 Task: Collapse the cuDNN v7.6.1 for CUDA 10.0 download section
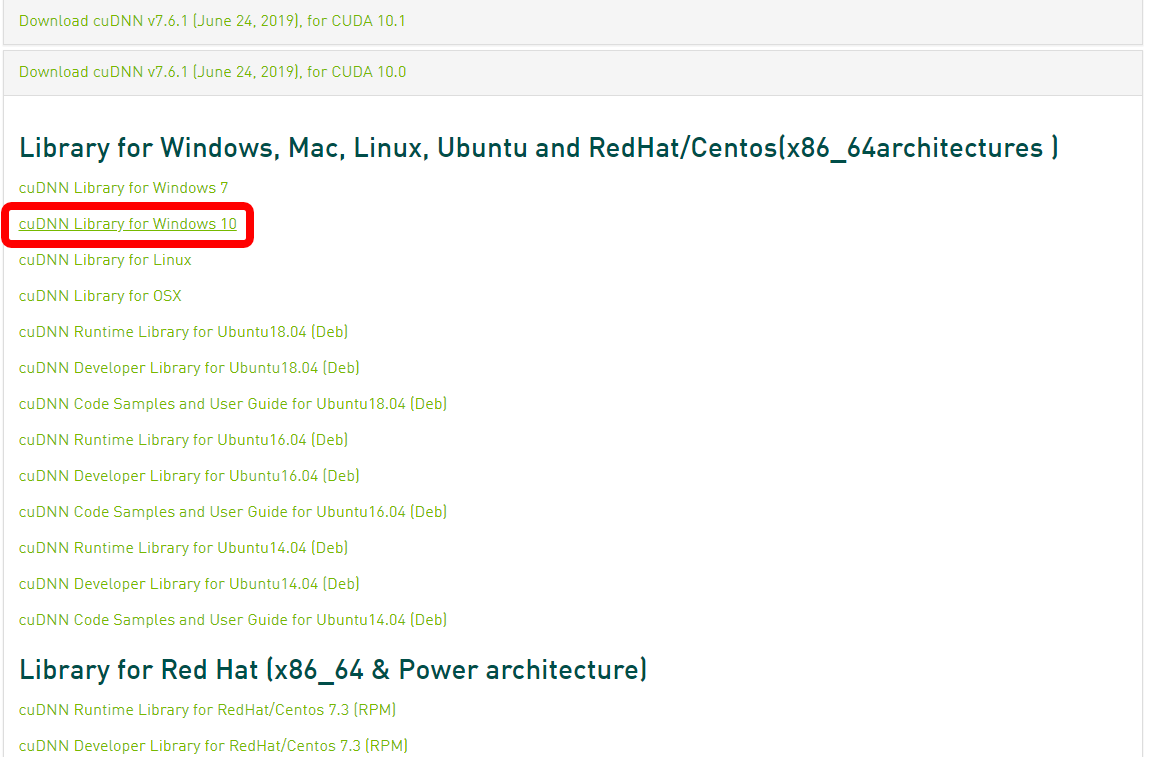coord(212,71)
